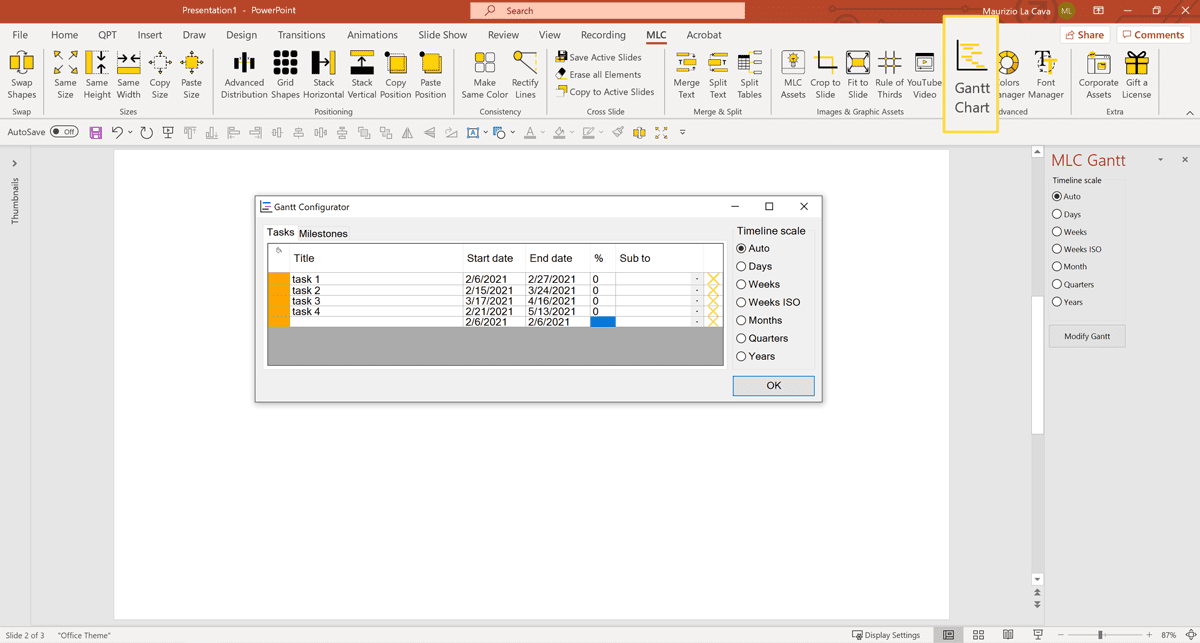Click the Paste Size icon
Viewport: 1200px width, 643px height.
[191, 74]
